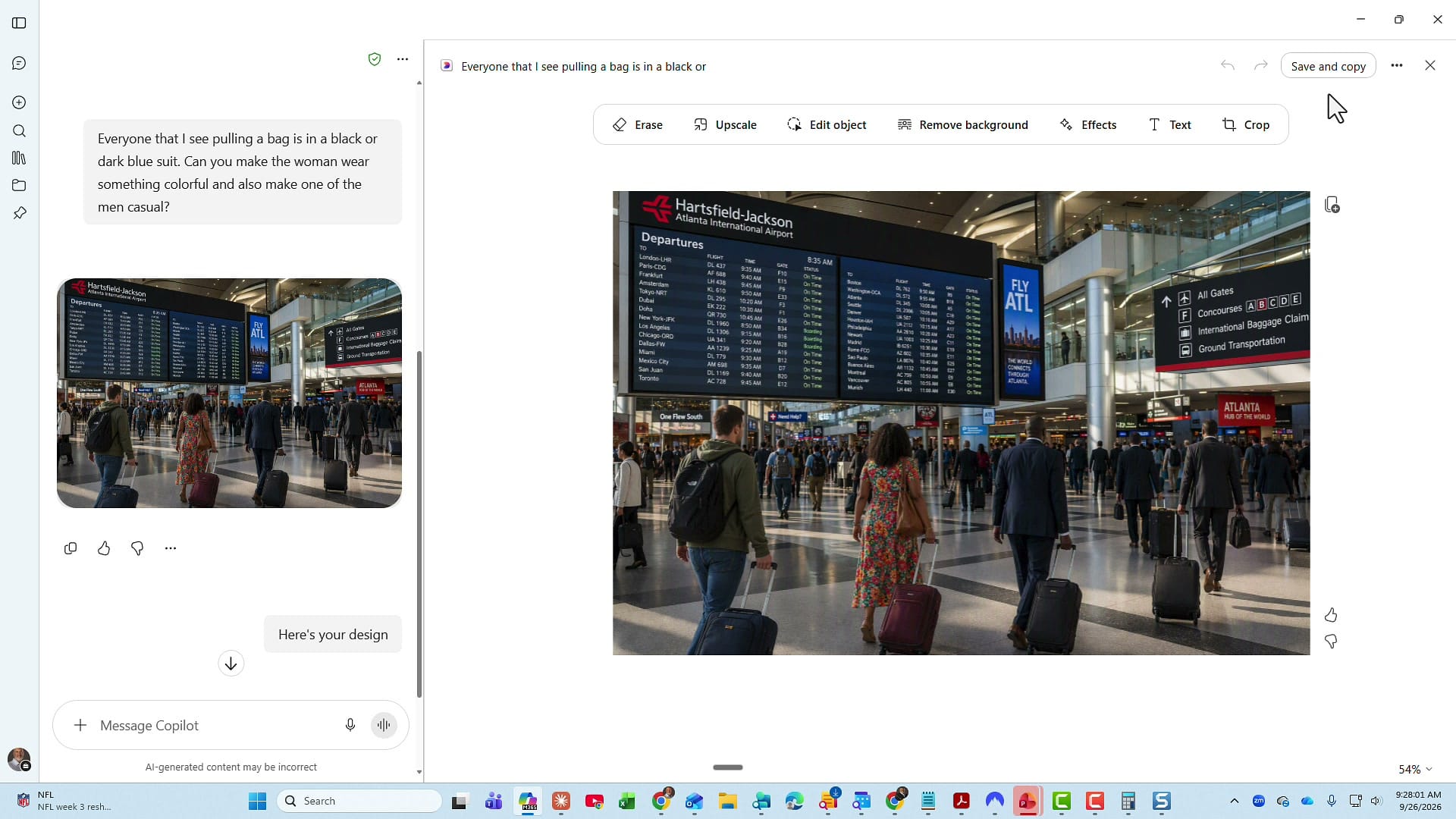Open the folder icon in left sidebar
The height and width of the screenshot is (819, 1456).
coord(19,185)
